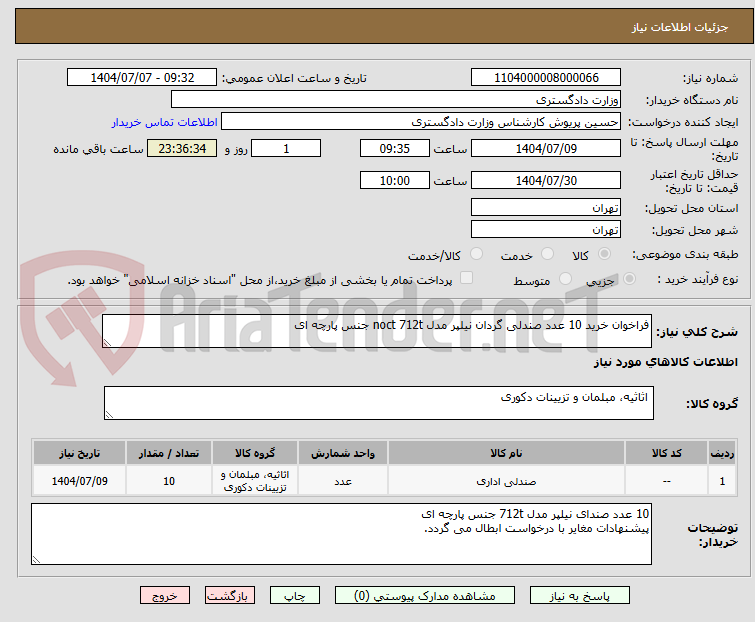Viewport: 755px width, 622px height.
Task: Click the response deadline date 1404/07/09 field
Action: [546, 148]
